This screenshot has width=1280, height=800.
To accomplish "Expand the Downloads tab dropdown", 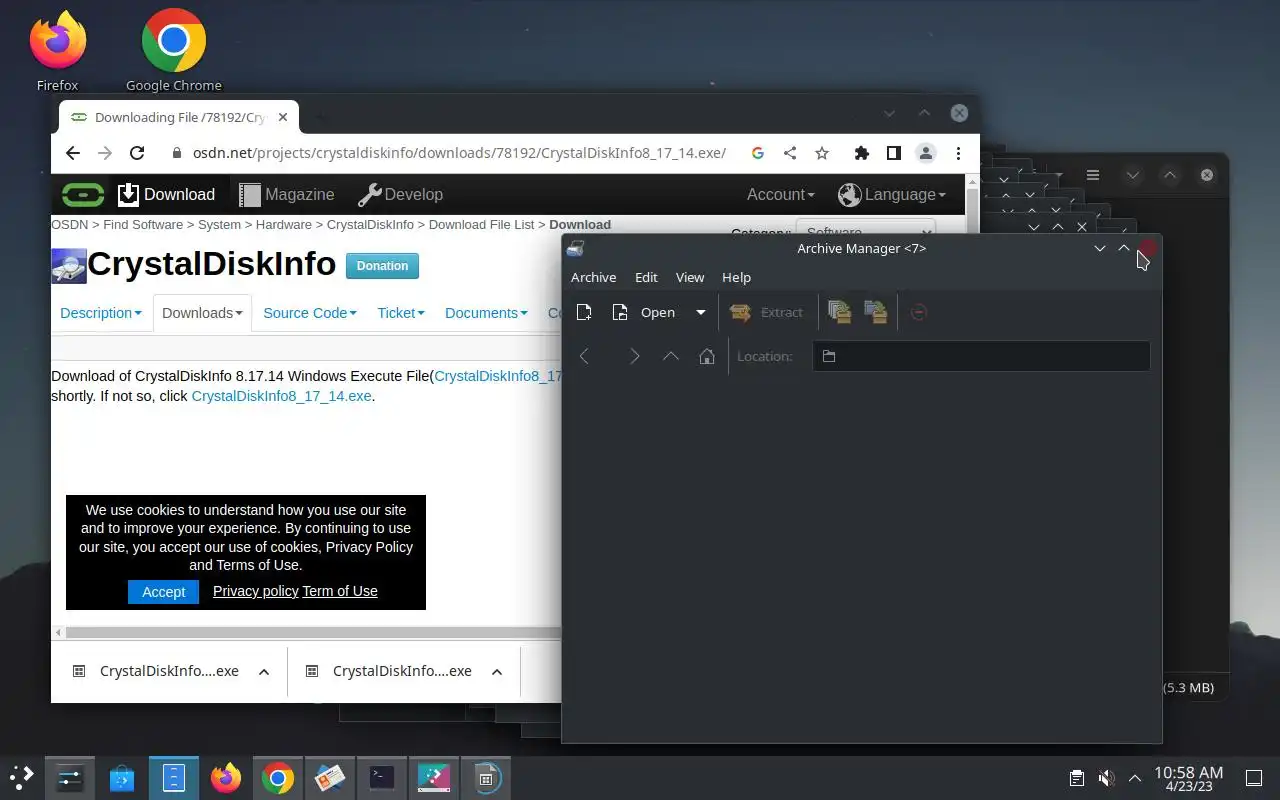I will [202, 313].
